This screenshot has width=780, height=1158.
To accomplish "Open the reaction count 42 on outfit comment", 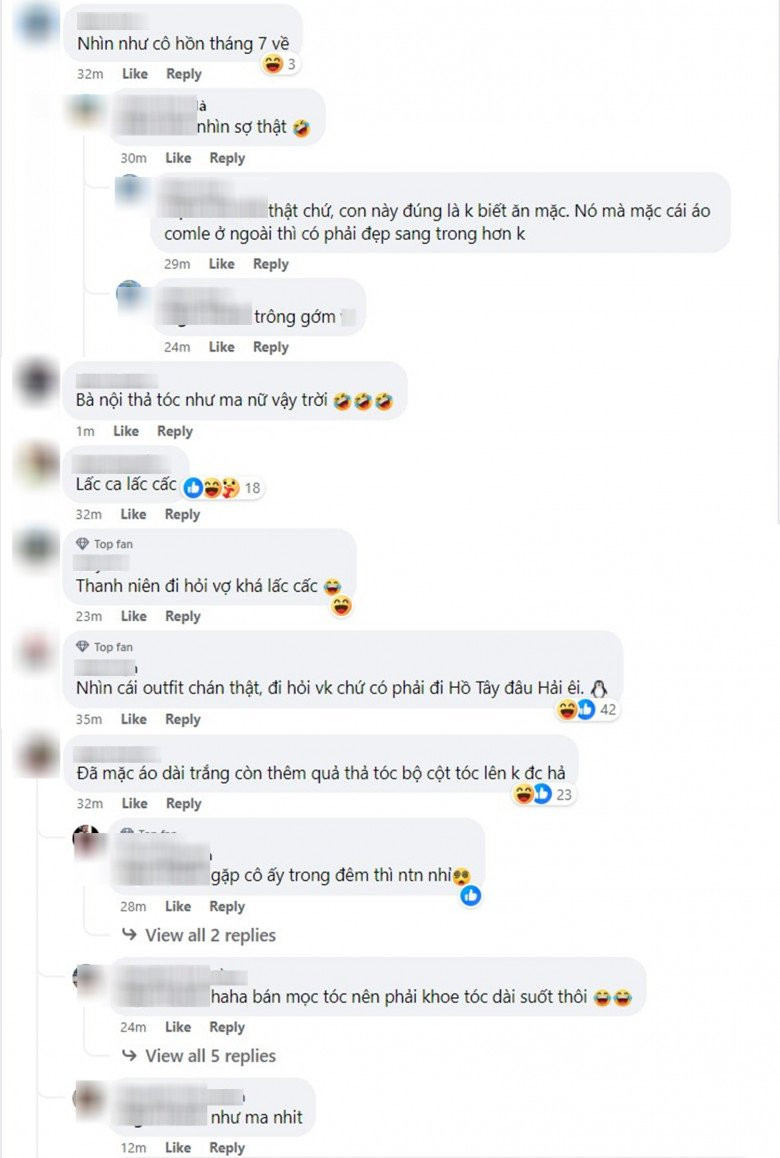I will pyautogui.click(x=587, y=710).
